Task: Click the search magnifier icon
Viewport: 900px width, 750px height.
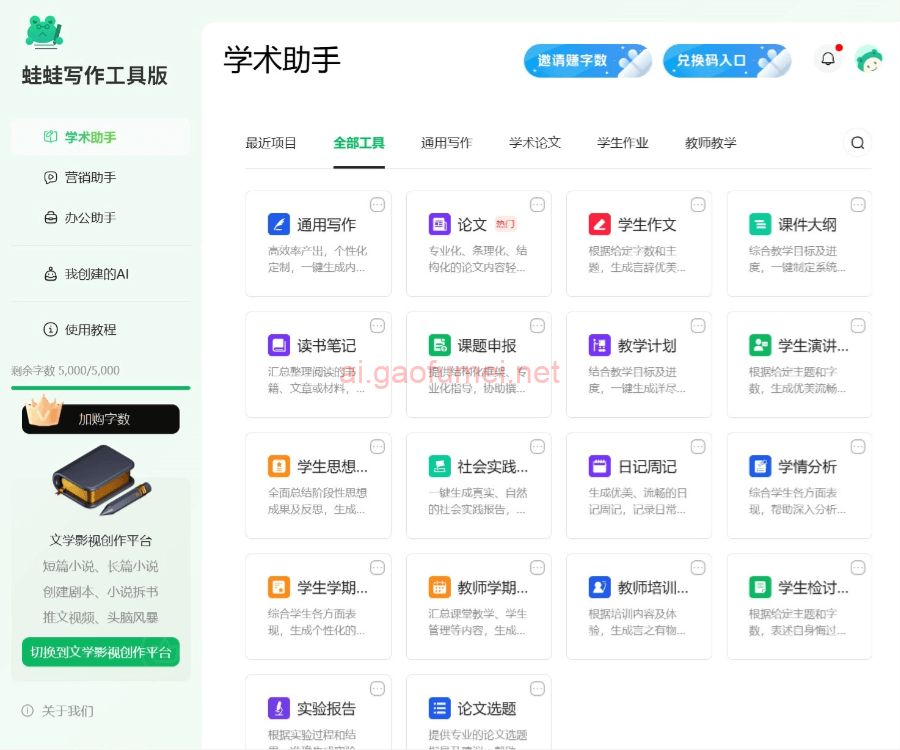Action: [857, 143]
